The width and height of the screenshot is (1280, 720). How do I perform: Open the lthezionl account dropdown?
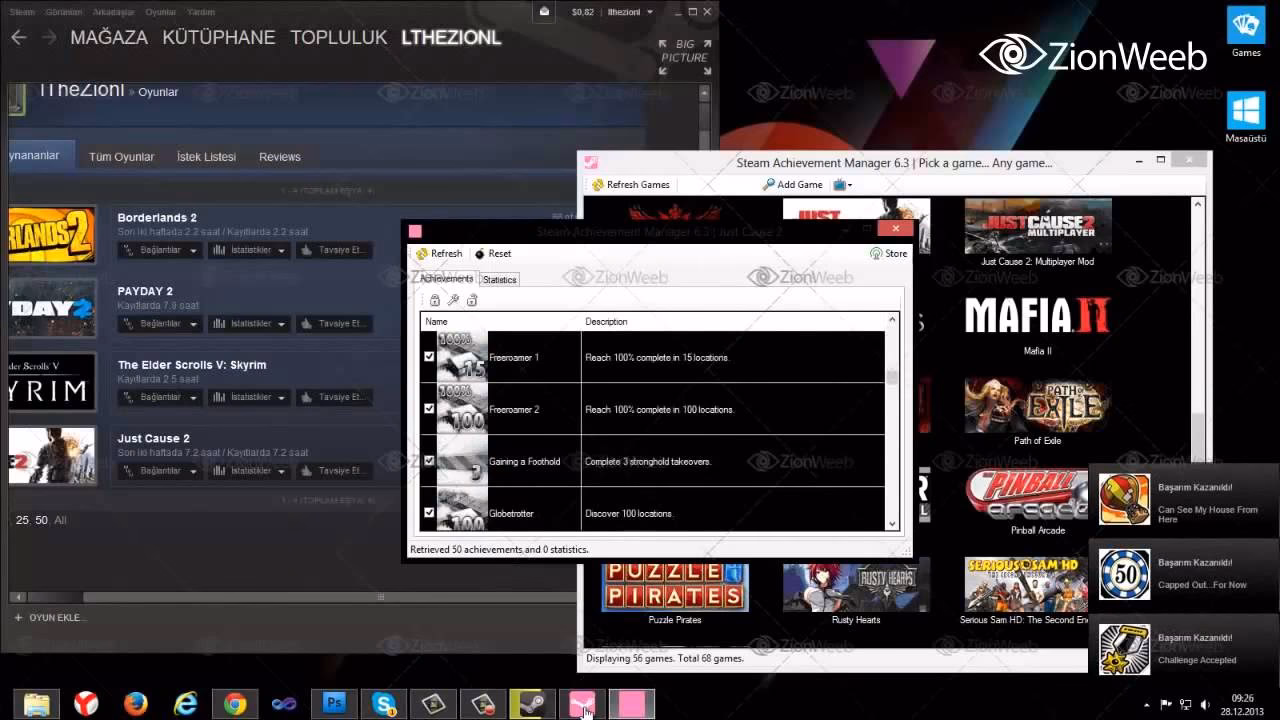631,12
